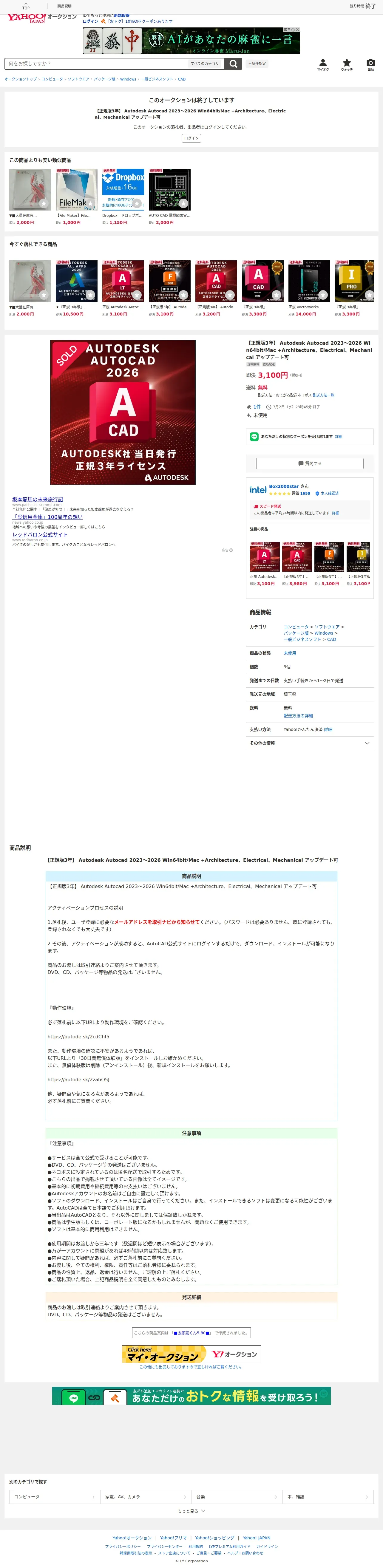Open the Yahoo!かんたん決済 詳細 link
The height and width of the screenshot is (1568, 383).
[328, 729]
